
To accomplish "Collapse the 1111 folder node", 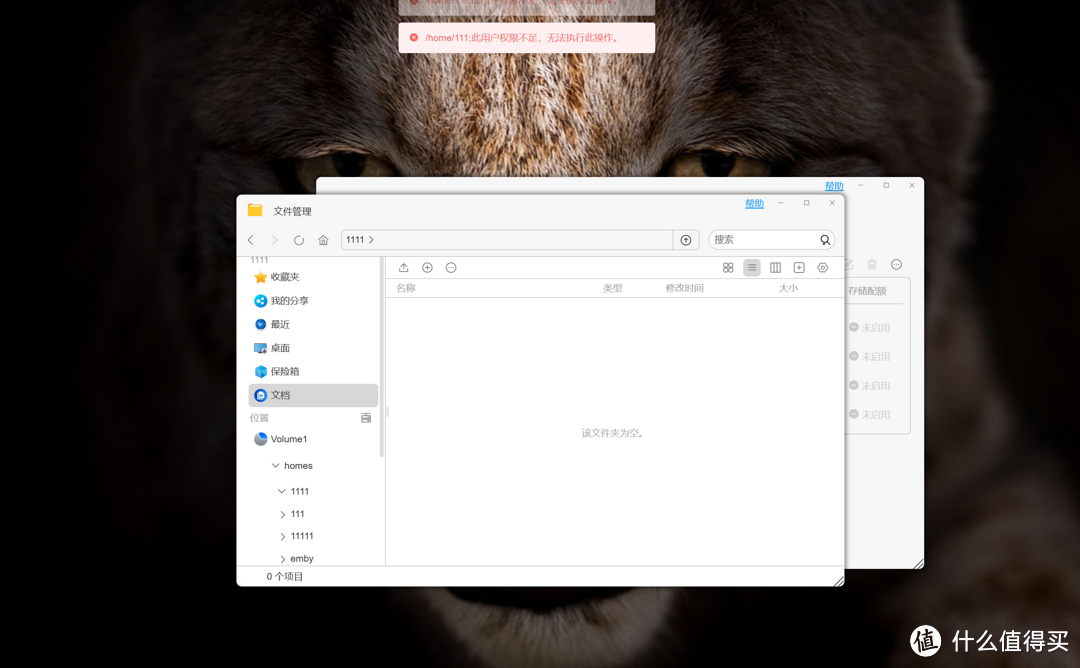I will [282, 491].
